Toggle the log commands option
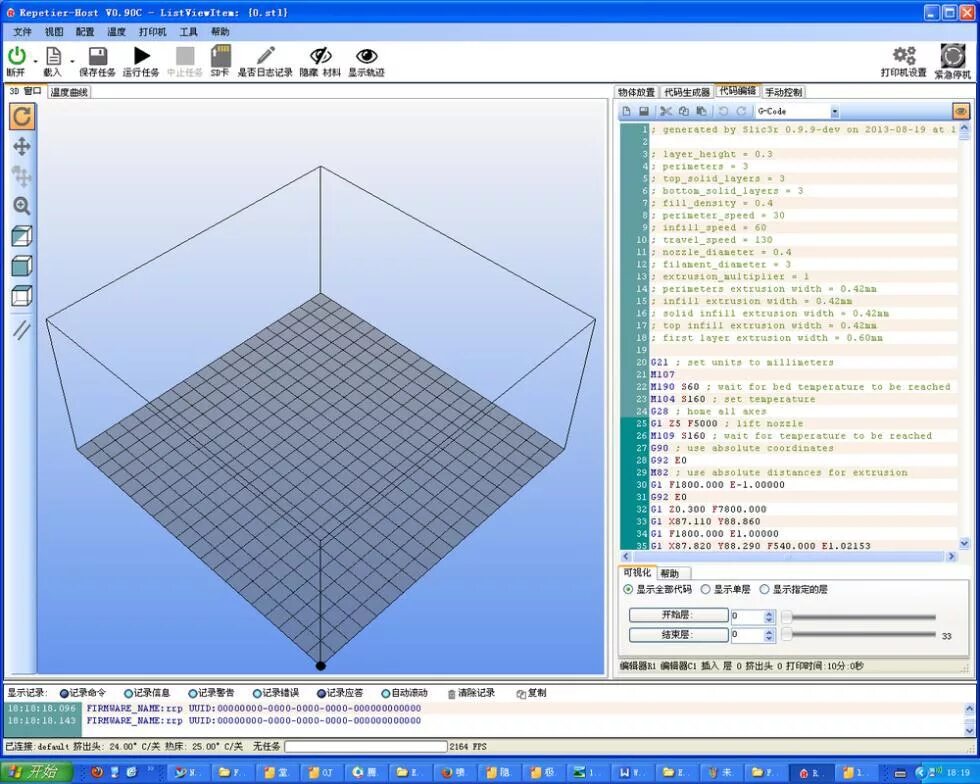Viewport: 980px width, 784px height. tap(64, 693)
